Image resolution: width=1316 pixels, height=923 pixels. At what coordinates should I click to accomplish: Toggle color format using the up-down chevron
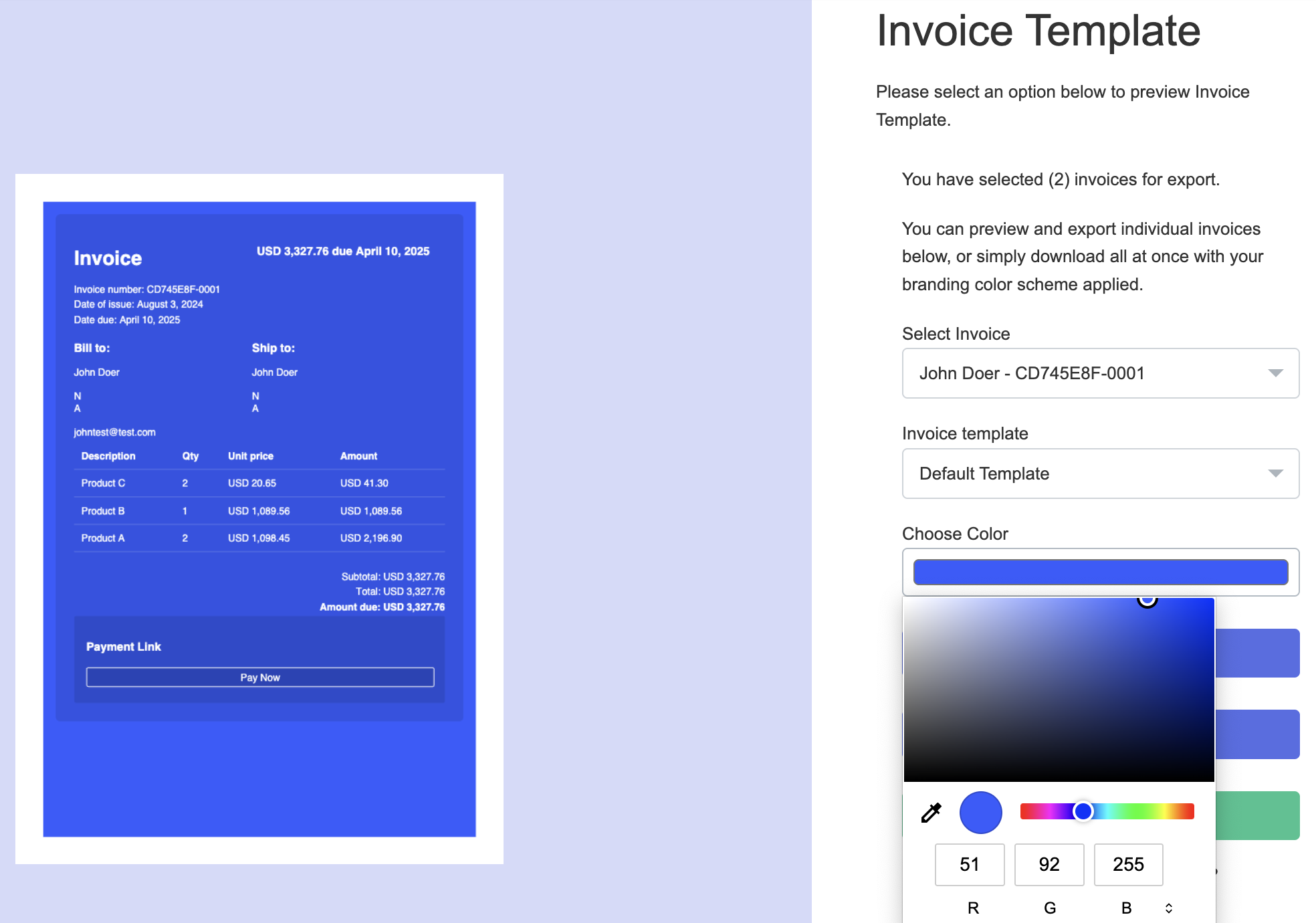pos(1169,908)
